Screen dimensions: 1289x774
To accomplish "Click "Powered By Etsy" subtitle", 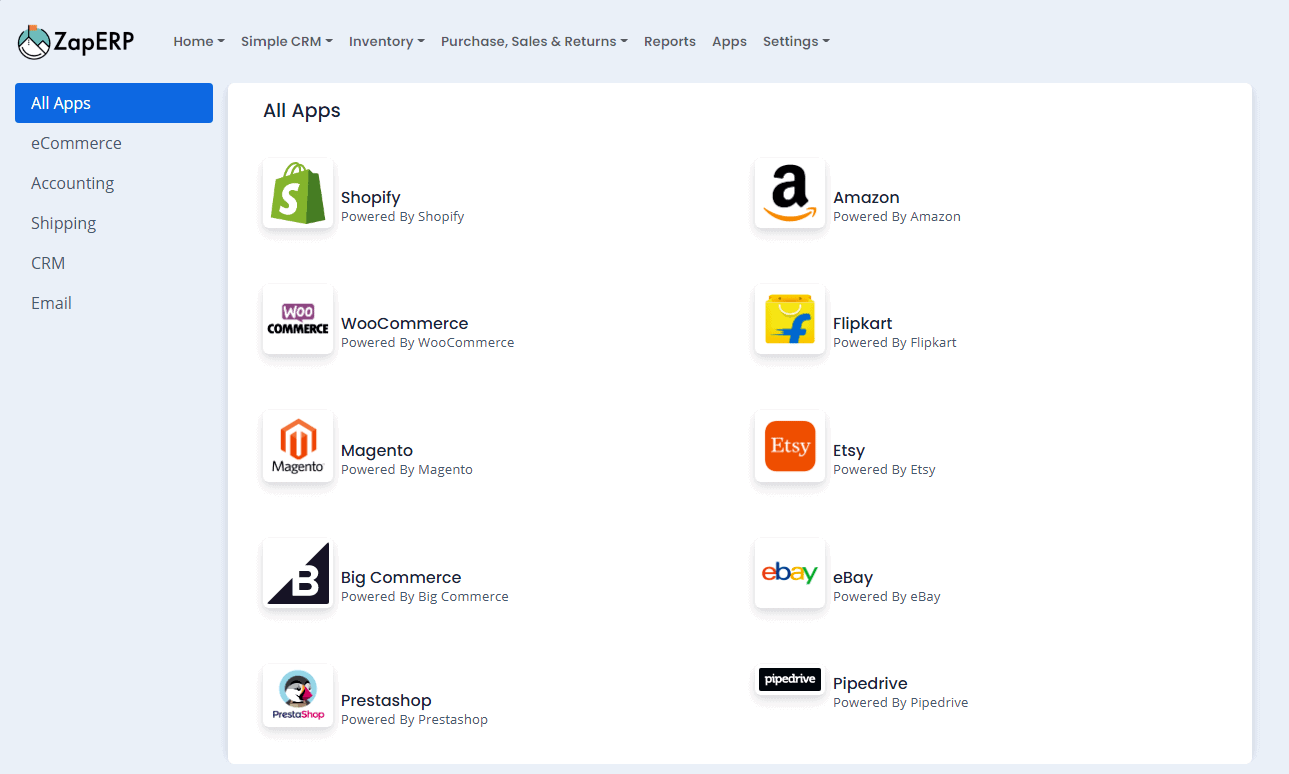I will pos(884,469).
